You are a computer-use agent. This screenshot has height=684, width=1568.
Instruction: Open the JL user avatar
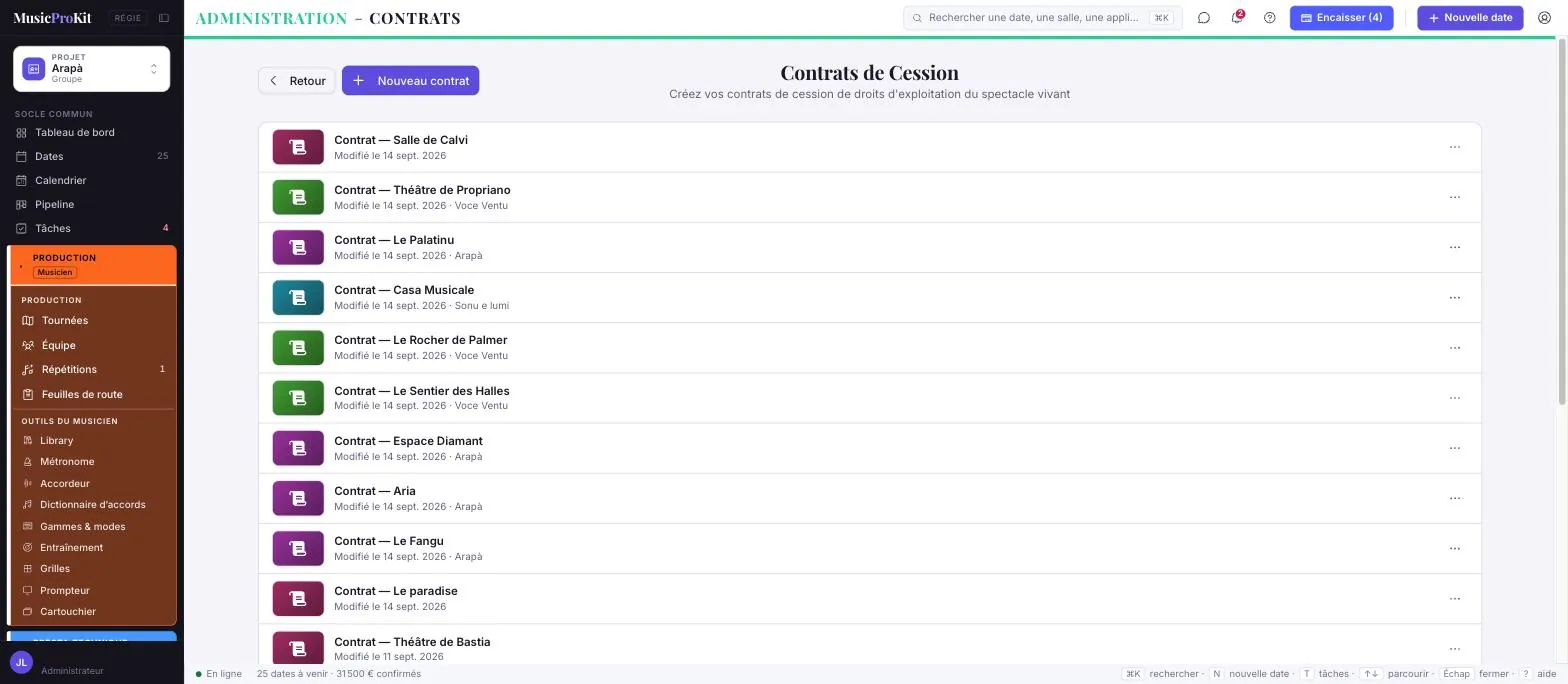21,662
